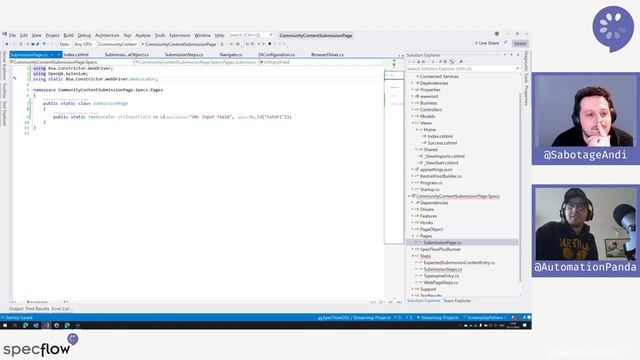The height and width of the screenshot is (360, 640).
Task: Select Program.cs file
Action: (x=431, y=182)
